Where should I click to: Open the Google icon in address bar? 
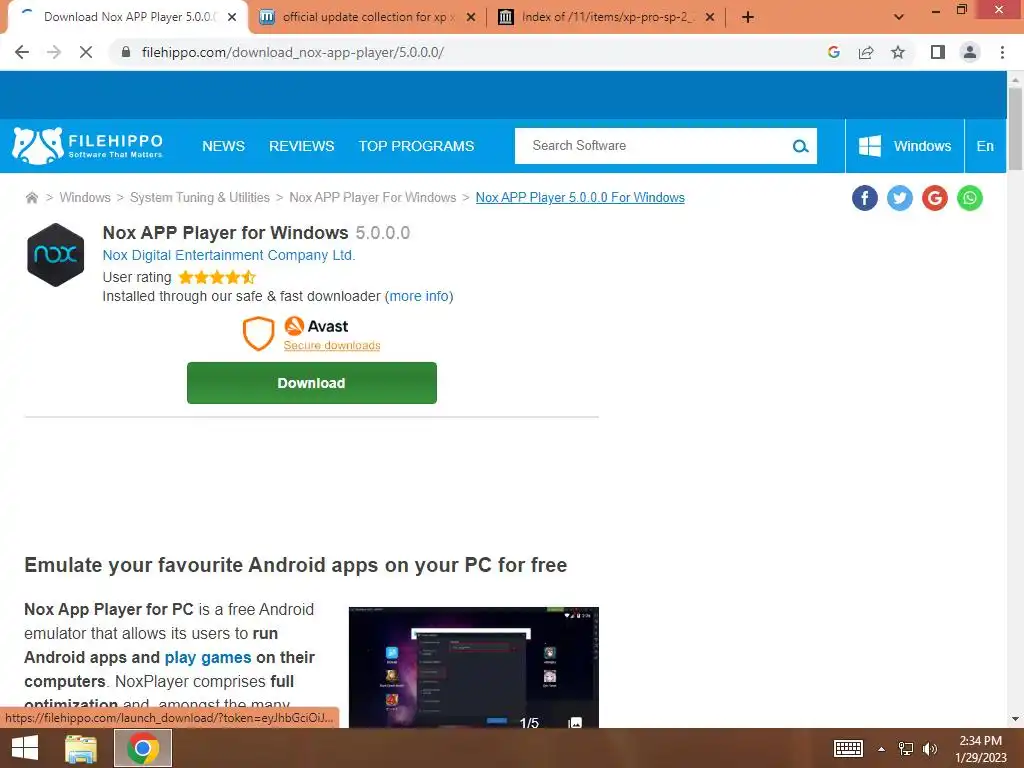(x=833, y=52)
